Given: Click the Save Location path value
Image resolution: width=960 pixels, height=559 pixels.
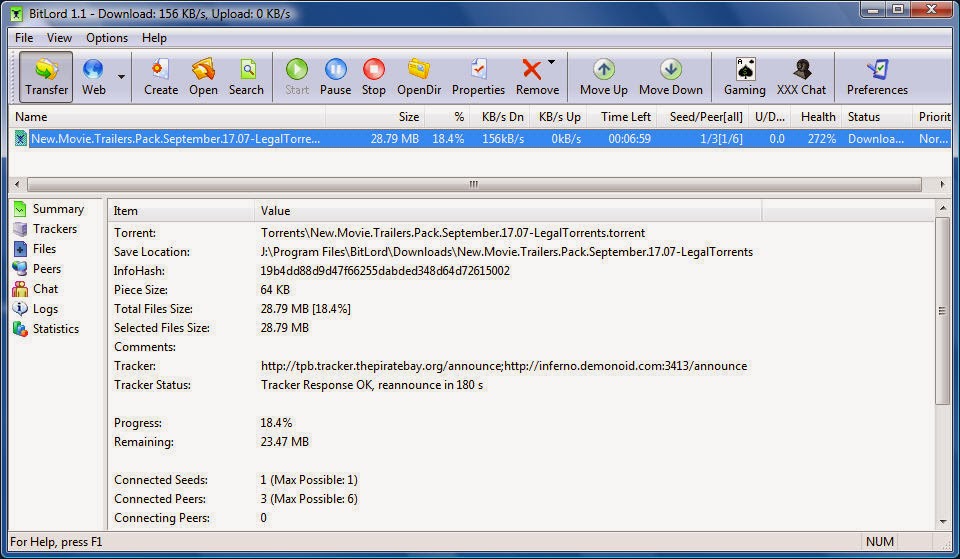Looking at the screenshot, I should (x=506, y=252).
